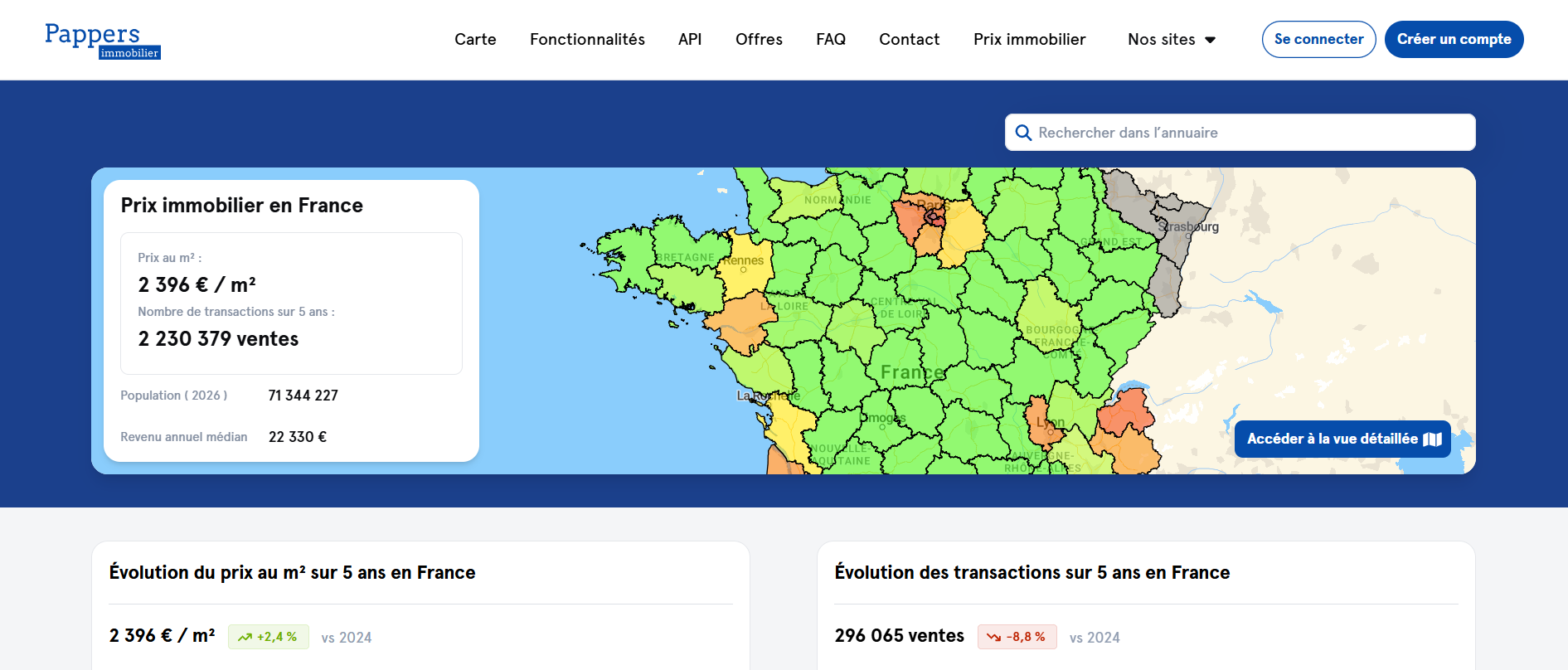
Task: Click the Paris region on the map
Action: 932,205
